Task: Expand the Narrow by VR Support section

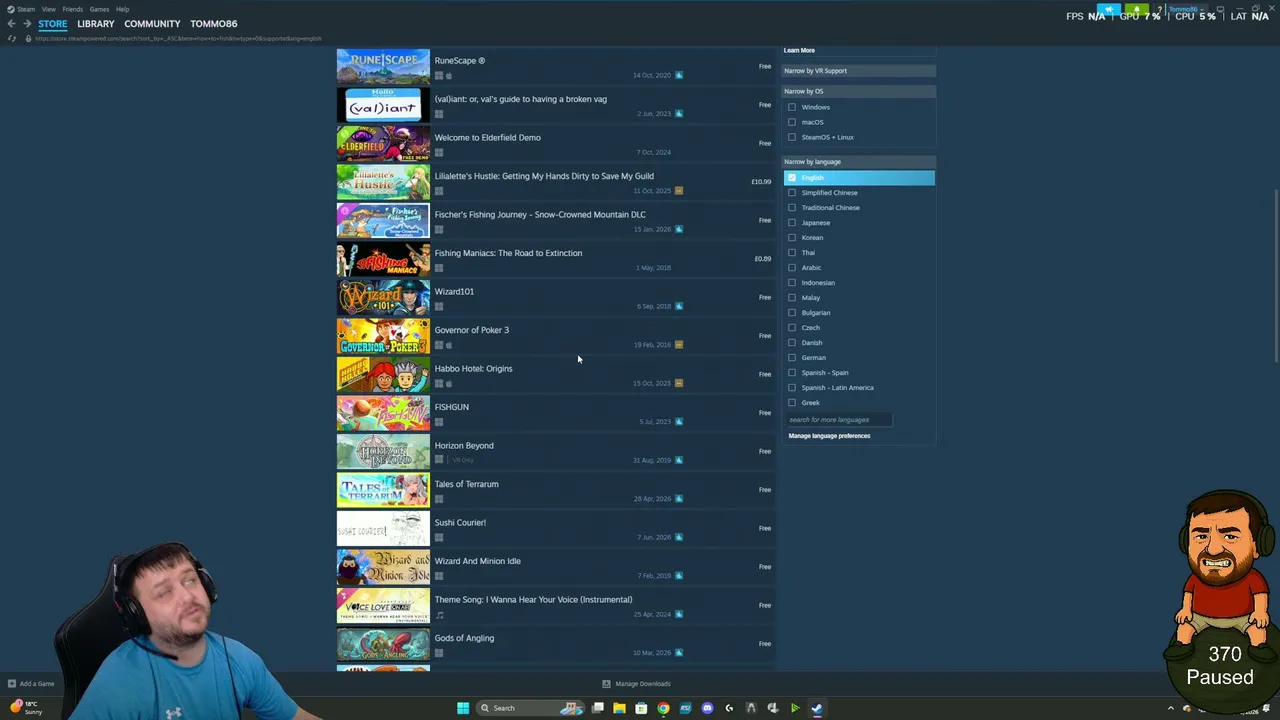Action: pos(859,71)
